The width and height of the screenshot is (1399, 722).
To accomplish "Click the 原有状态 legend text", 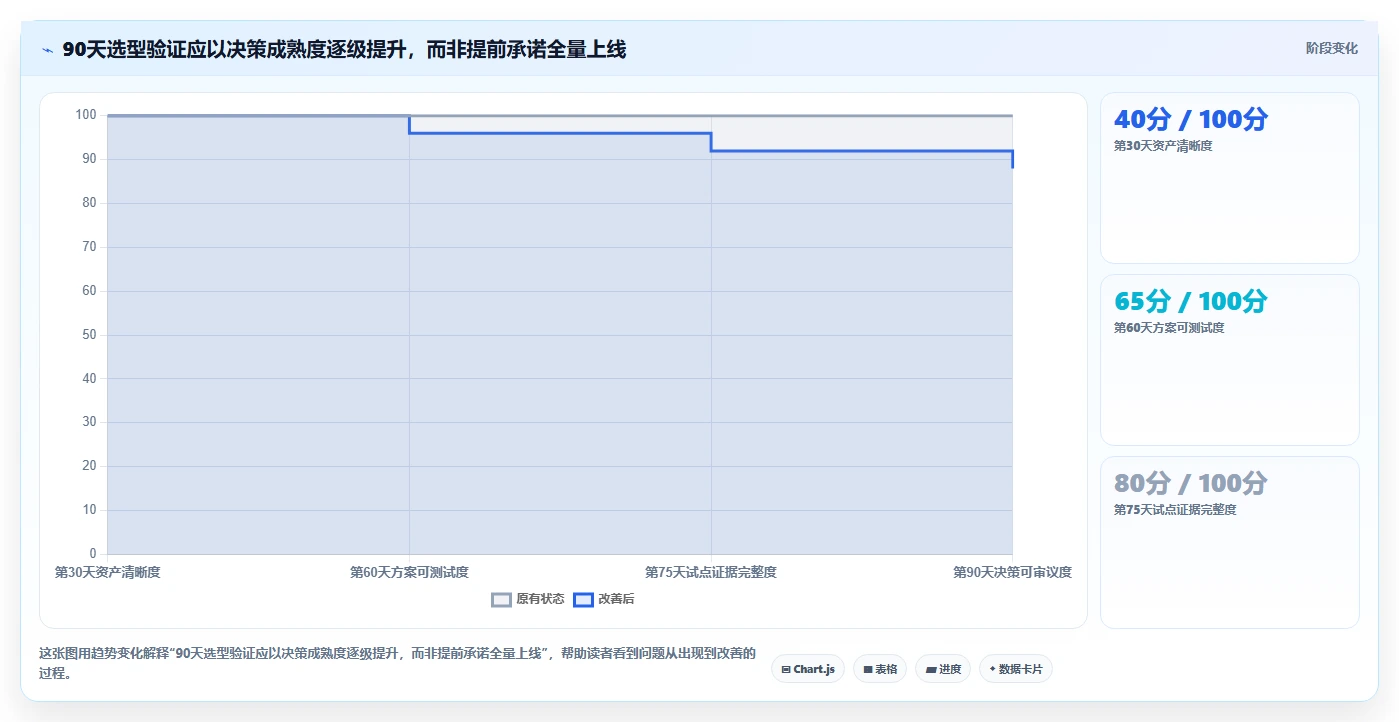I will coord(540,600).
